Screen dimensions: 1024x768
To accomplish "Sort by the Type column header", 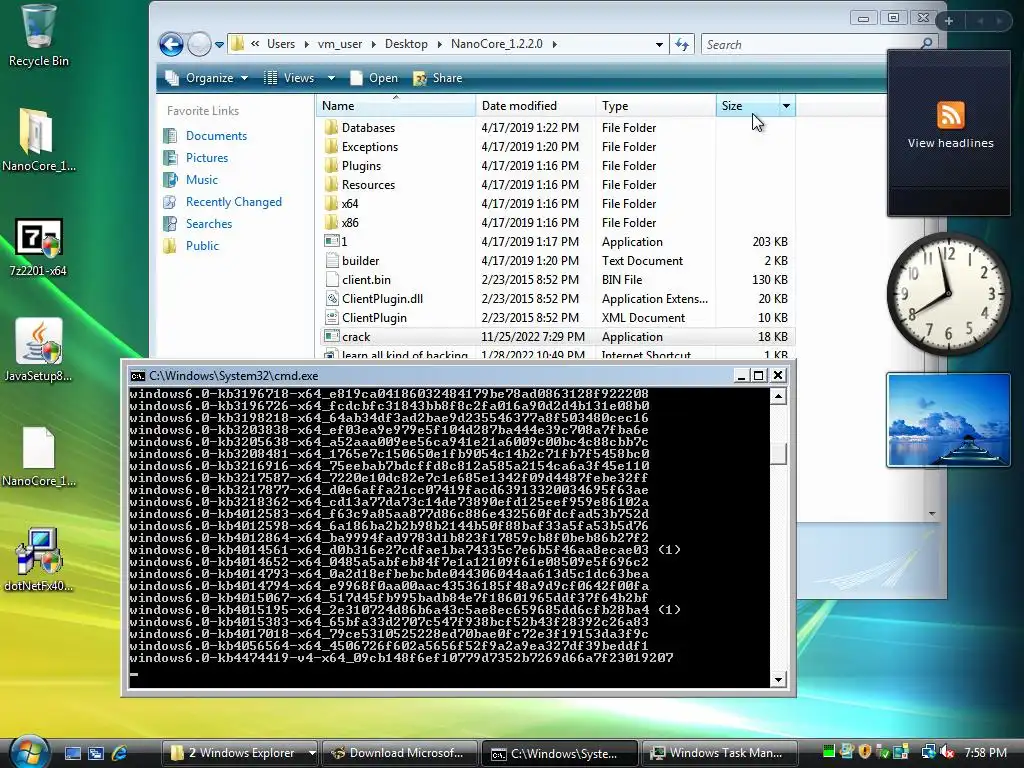I will click(x=656, y=106).
